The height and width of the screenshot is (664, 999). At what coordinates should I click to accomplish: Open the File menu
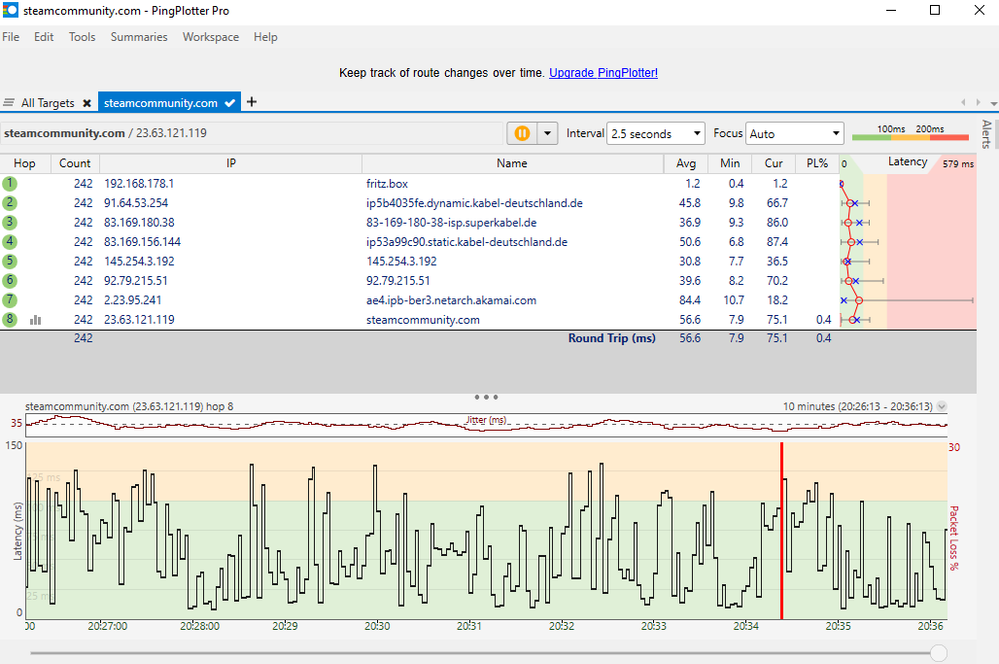click(11, 37)
